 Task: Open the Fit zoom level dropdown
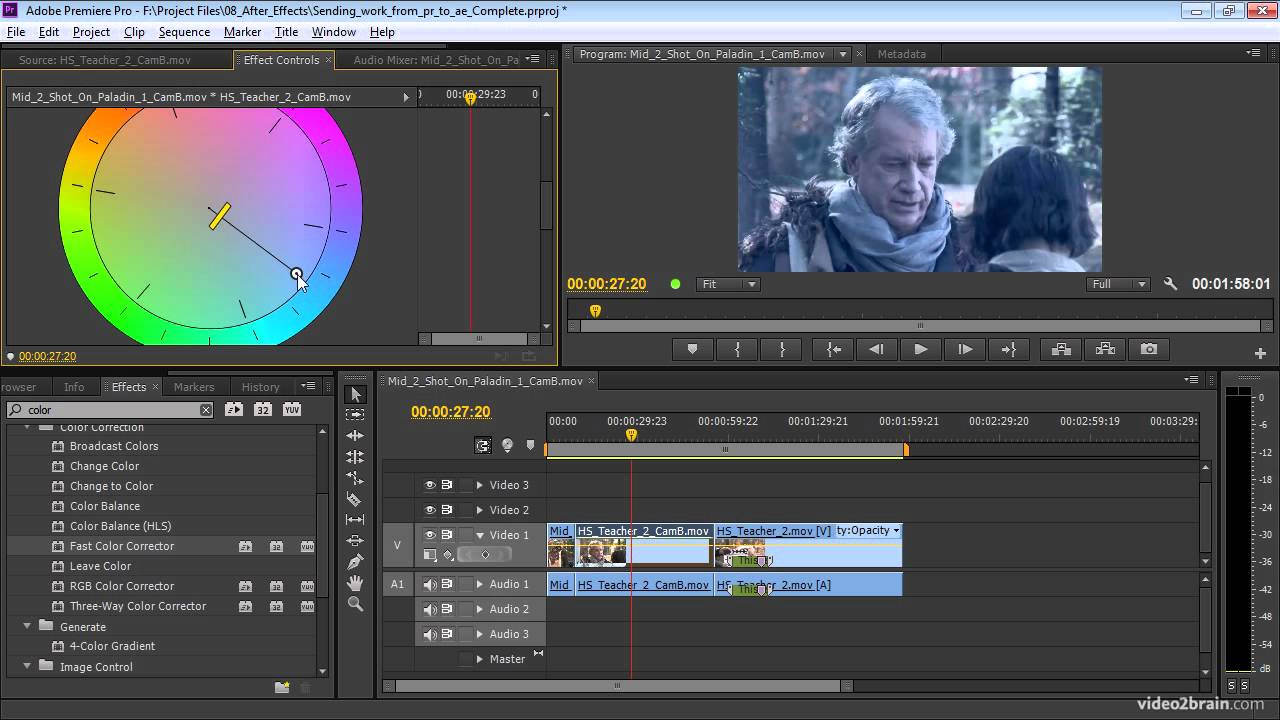[x=728, y=284]
